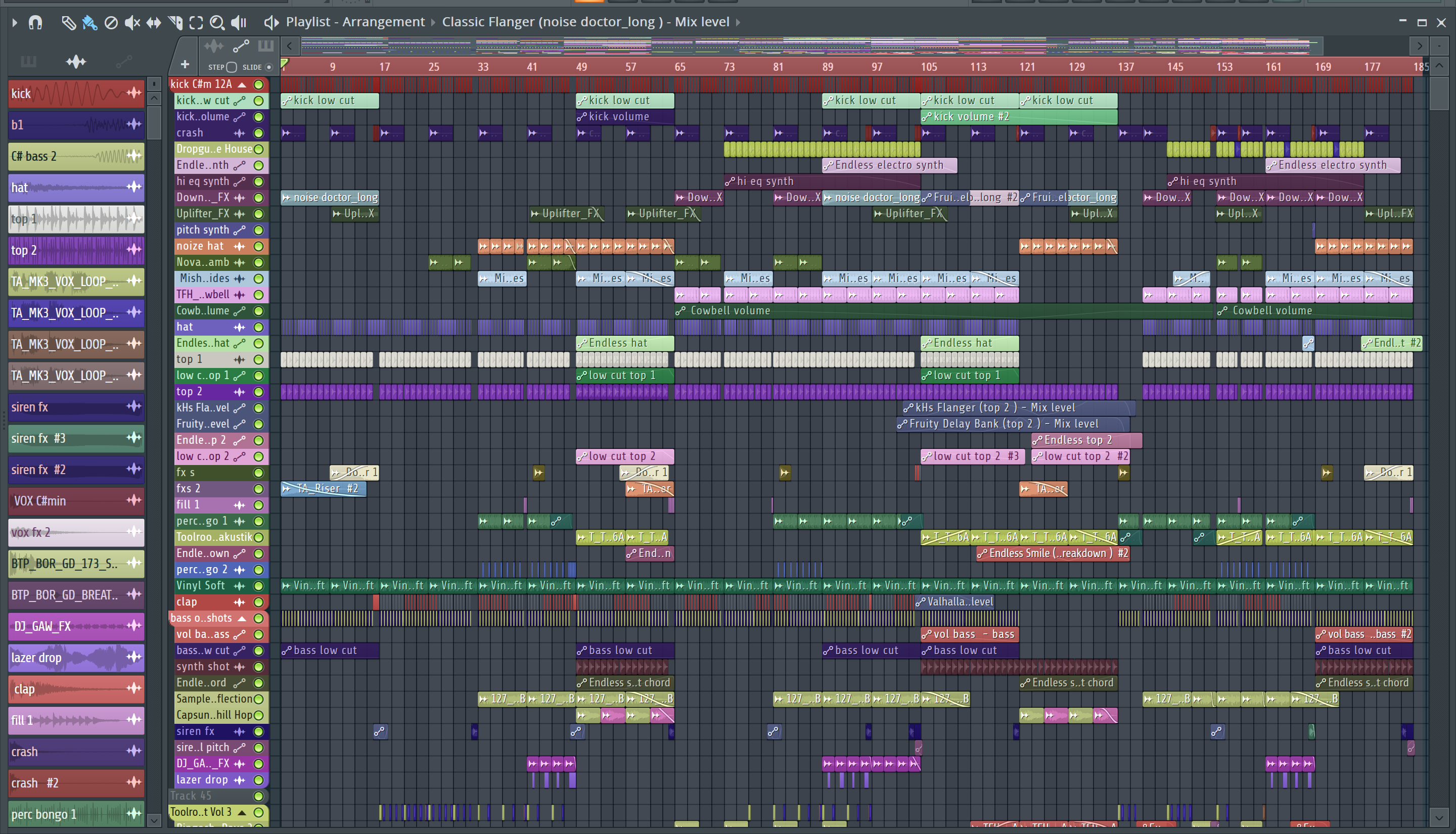Select the Playback speaker tool
Screen dimensions: 1456x834
pyautogui.click(x=238, y=22)
